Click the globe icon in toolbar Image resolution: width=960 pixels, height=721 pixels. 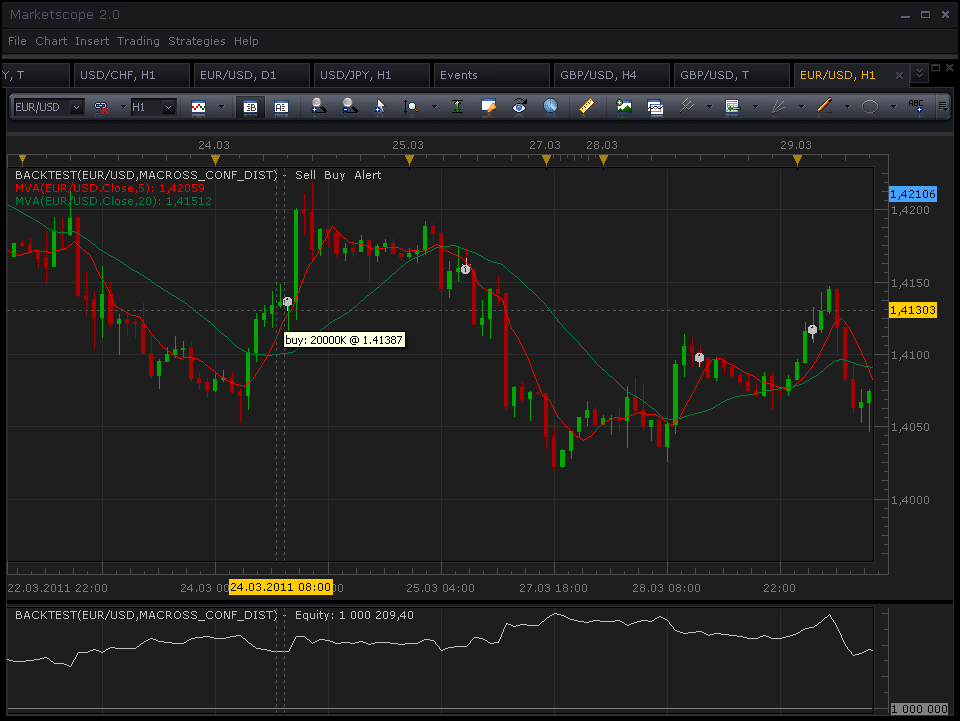click(550, 106)
